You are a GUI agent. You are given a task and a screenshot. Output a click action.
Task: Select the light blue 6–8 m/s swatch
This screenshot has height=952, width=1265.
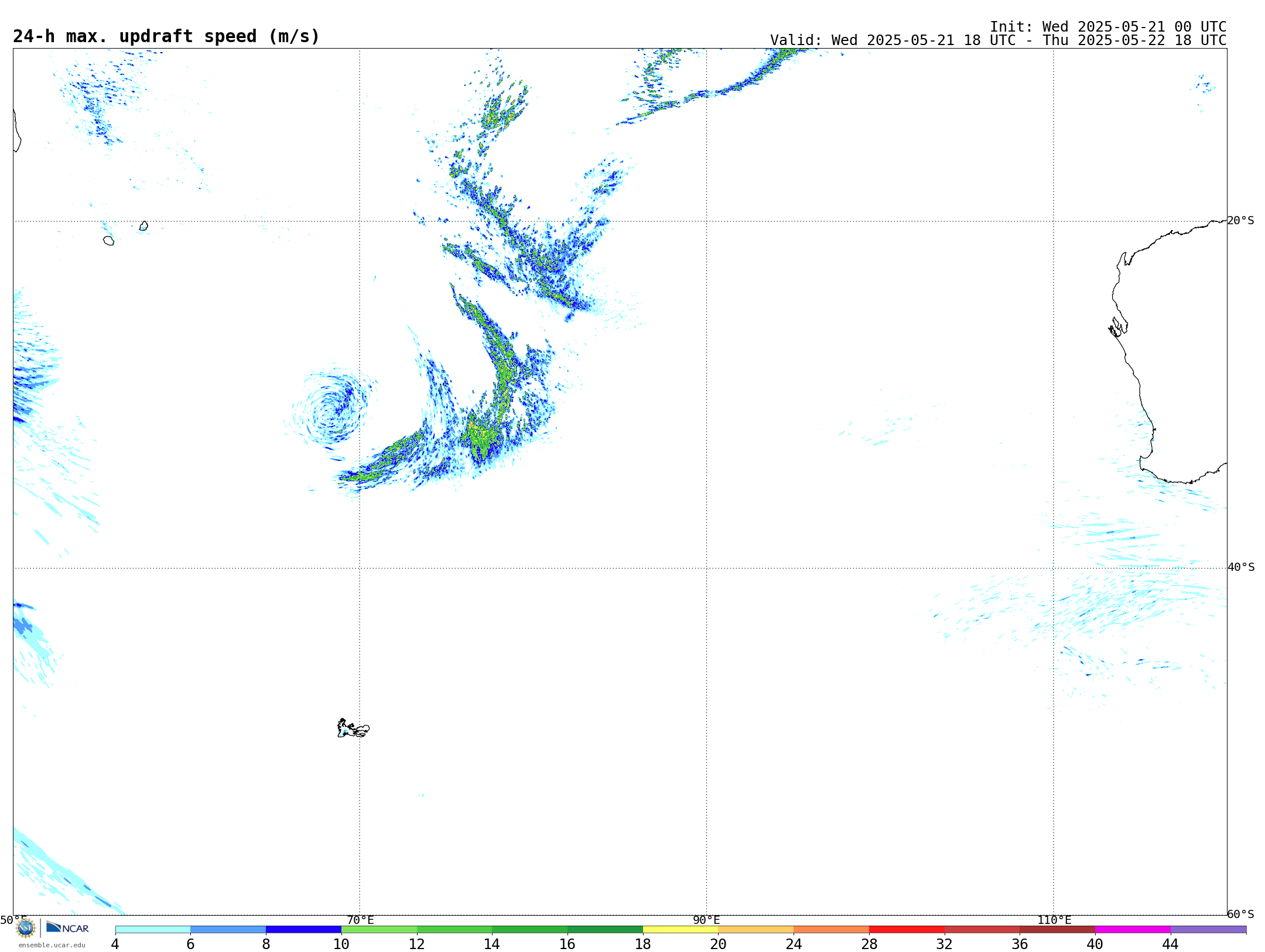tap(228, 929)
